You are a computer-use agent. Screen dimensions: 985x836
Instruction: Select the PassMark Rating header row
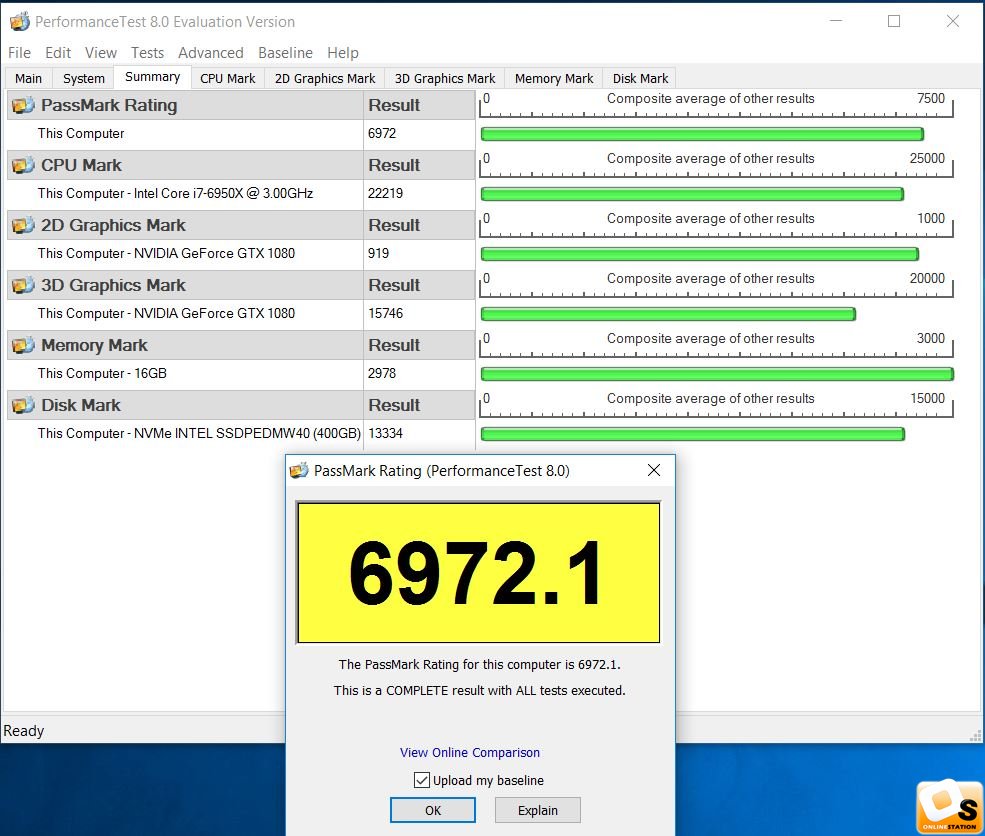point(241,105)
